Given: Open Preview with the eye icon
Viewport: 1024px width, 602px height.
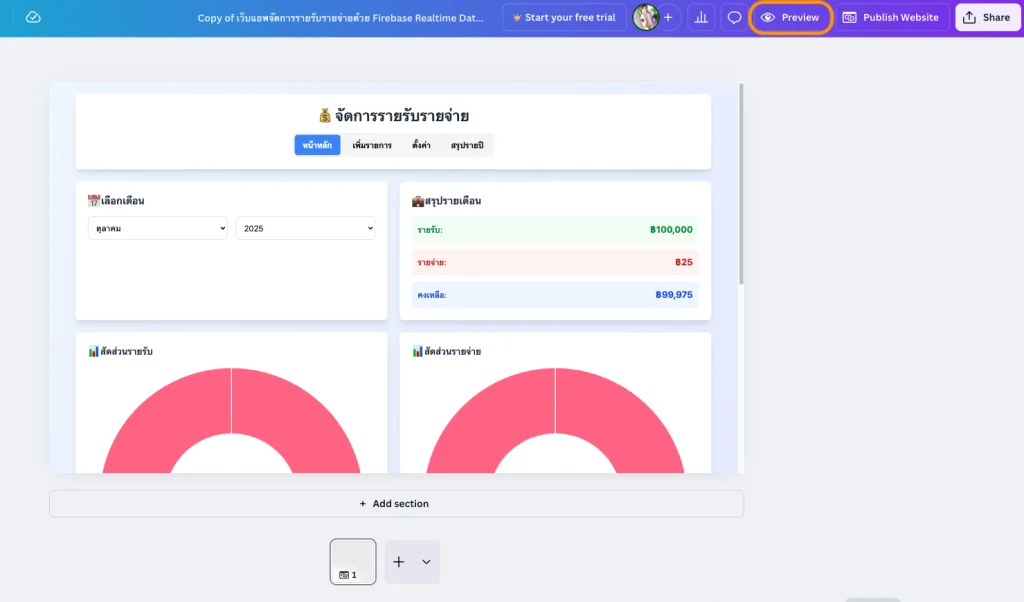Looking at the screenshot, I should [x=791, y=18].
